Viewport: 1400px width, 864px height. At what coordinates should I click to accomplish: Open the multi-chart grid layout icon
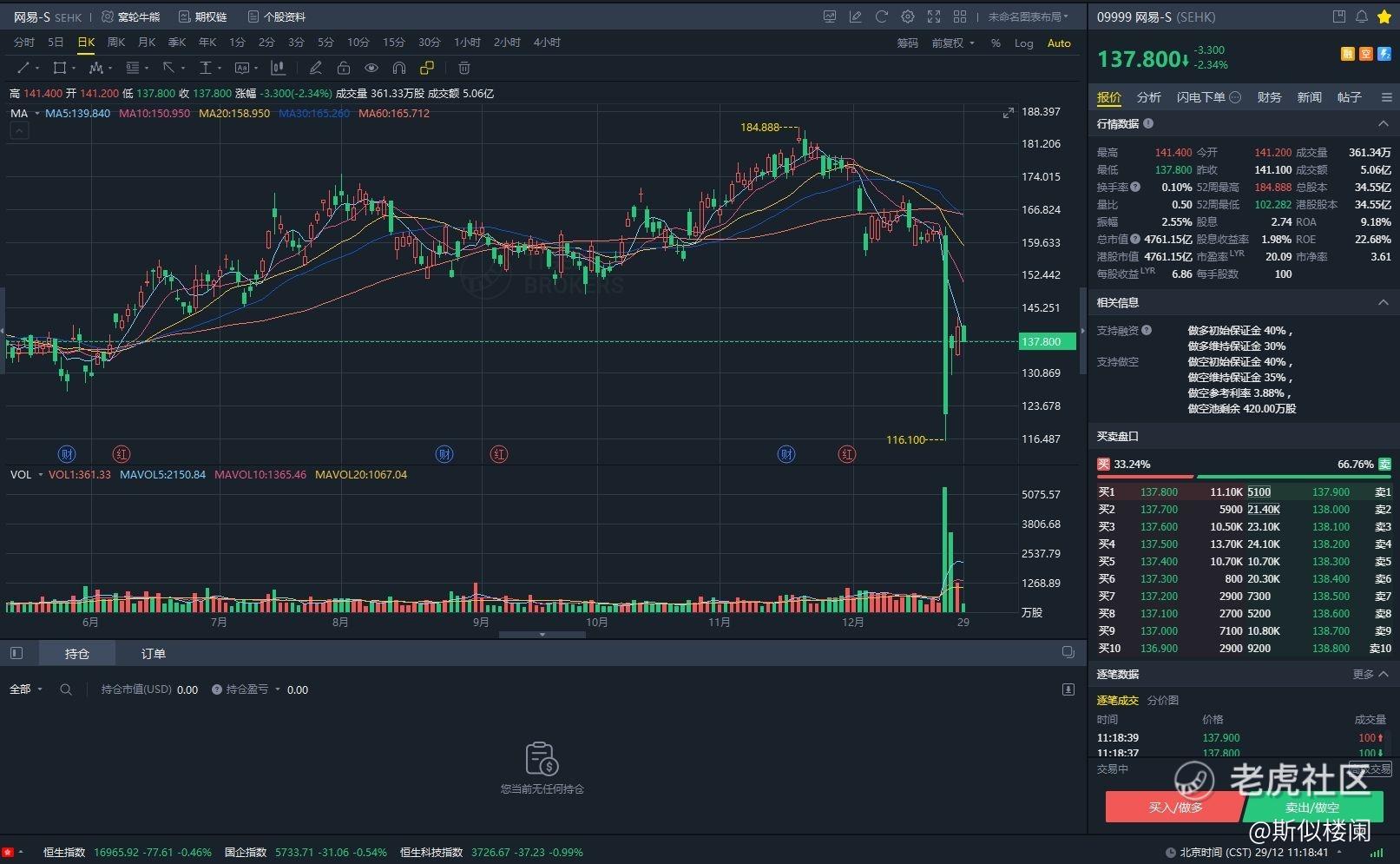click(x=960, y=16)
